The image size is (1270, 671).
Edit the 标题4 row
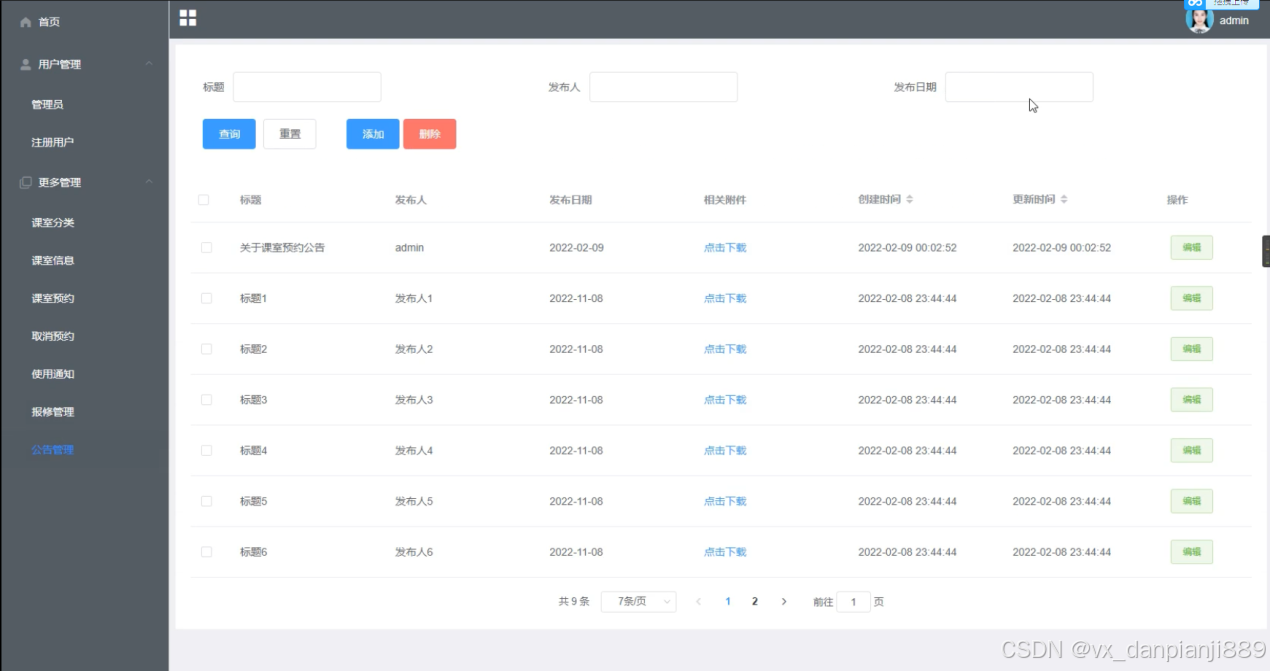[1192, 450]
